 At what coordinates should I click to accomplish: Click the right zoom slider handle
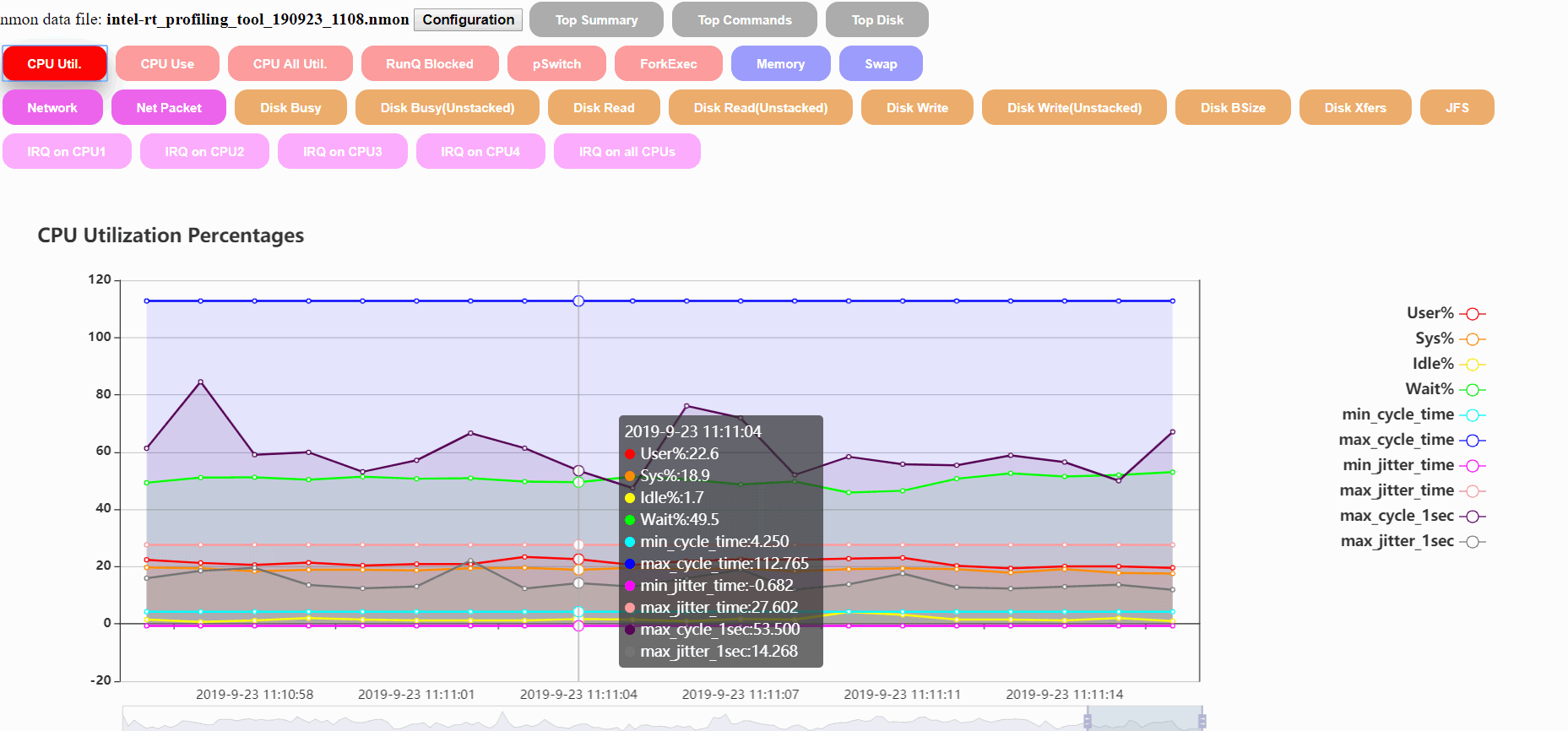pyautogui.click(x=1202, y=720)
